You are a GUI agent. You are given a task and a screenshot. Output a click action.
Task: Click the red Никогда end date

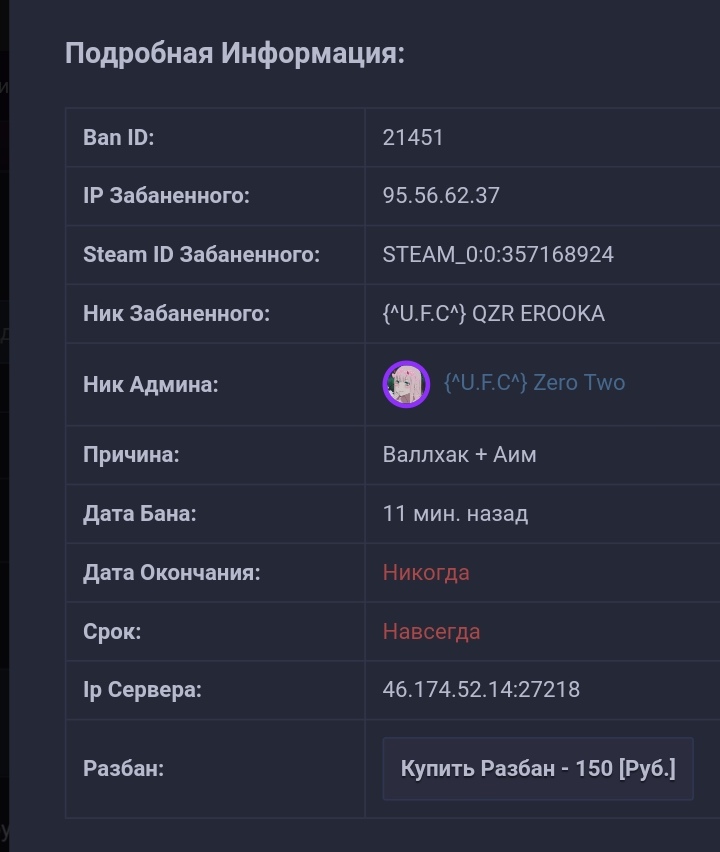(426, 572)
